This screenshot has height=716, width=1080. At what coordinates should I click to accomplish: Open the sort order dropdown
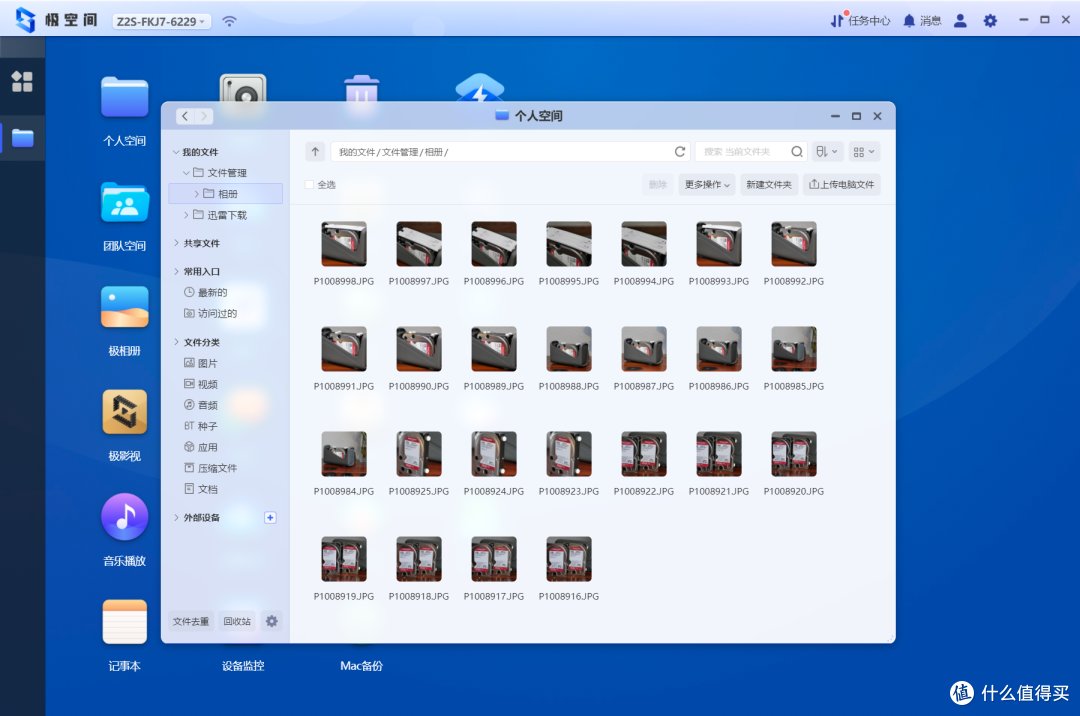click(827, 151)
